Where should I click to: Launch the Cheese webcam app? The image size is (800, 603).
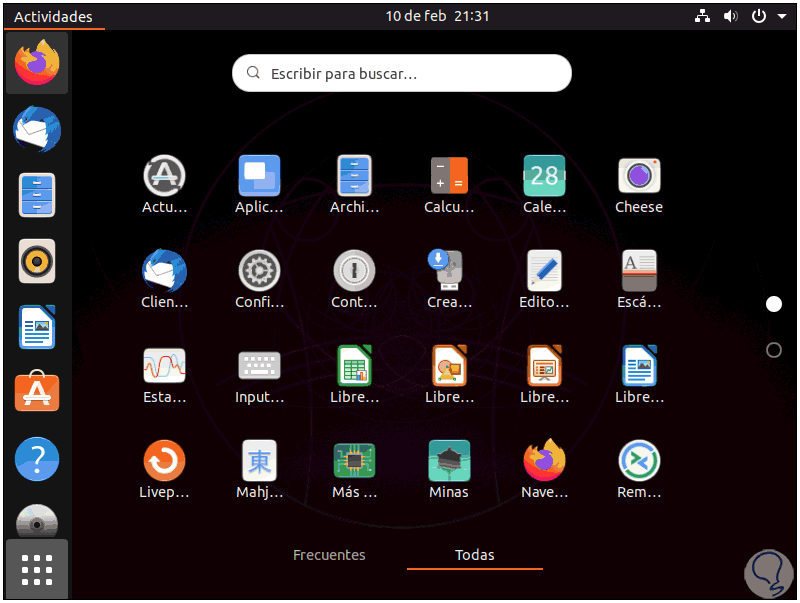pos(639,185)
